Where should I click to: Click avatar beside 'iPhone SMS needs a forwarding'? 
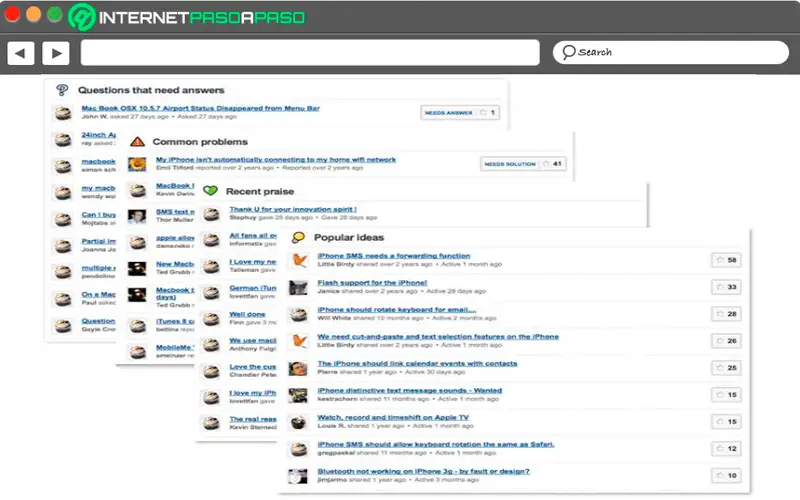[x=298, y=260]
